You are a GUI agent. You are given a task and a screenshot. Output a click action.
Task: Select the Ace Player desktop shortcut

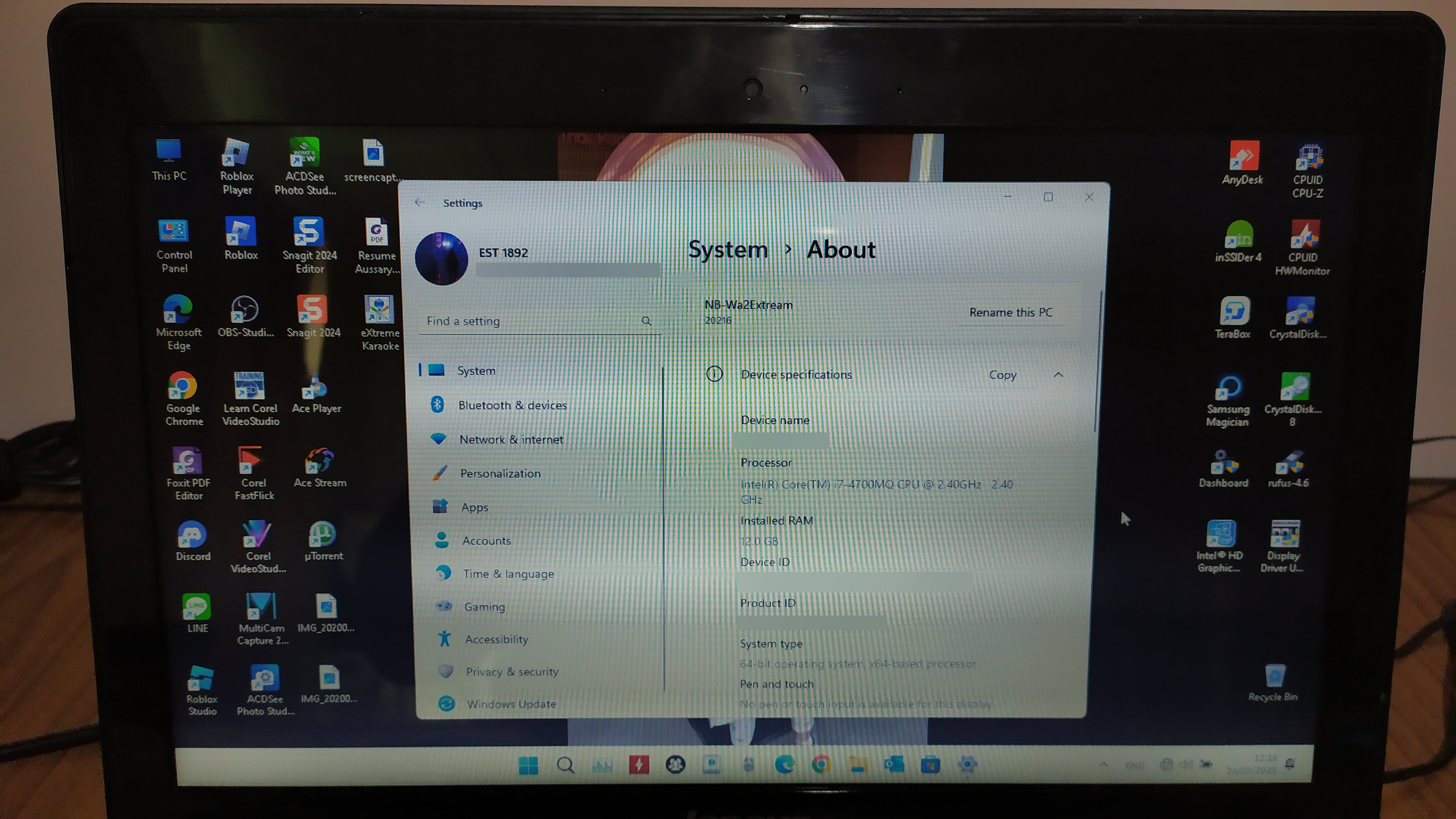[x=316, y=394]
